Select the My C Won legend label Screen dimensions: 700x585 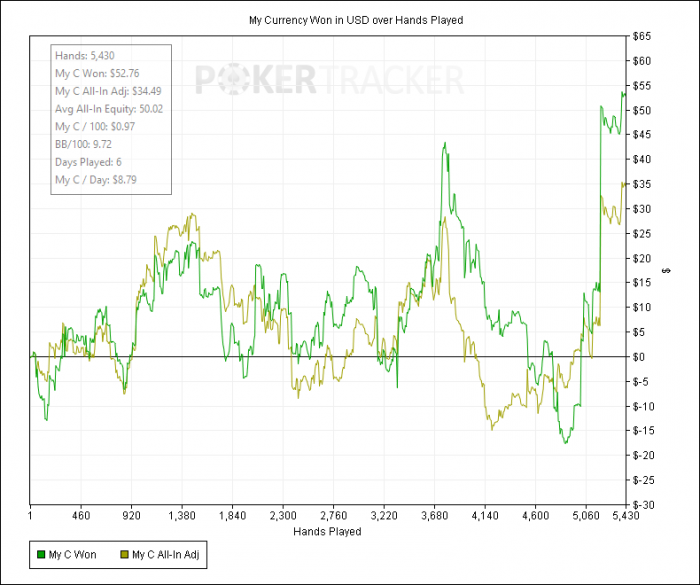click(x=73, y=553)
